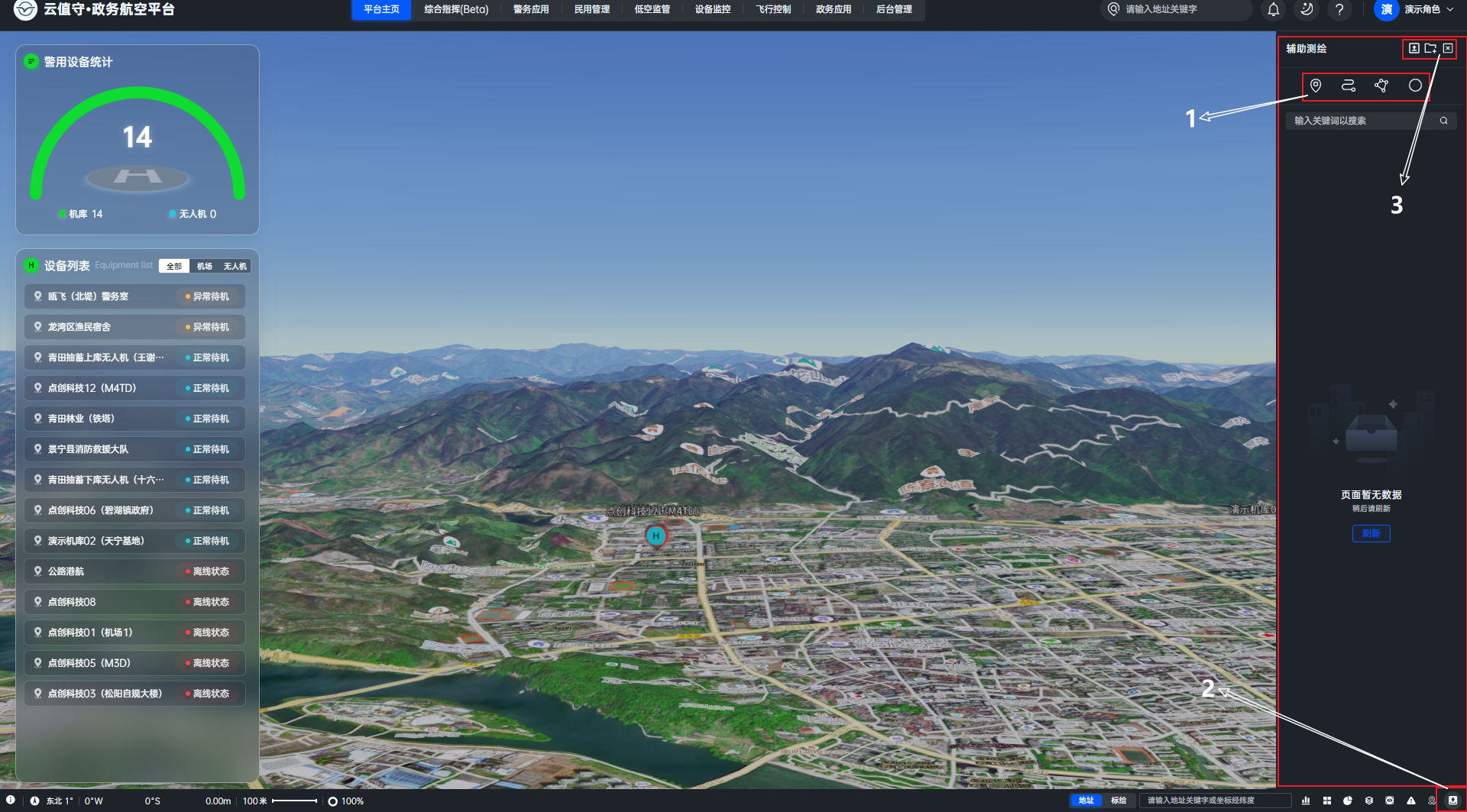Switch the bottom search mode to 标绘

1119,801
